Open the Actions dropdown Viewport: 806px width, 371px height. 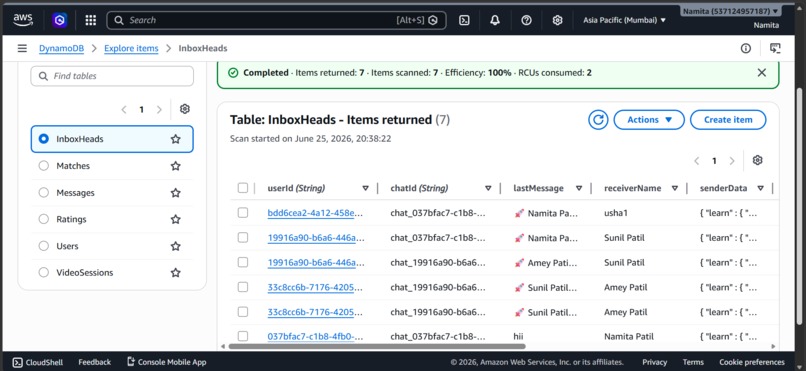649,120
